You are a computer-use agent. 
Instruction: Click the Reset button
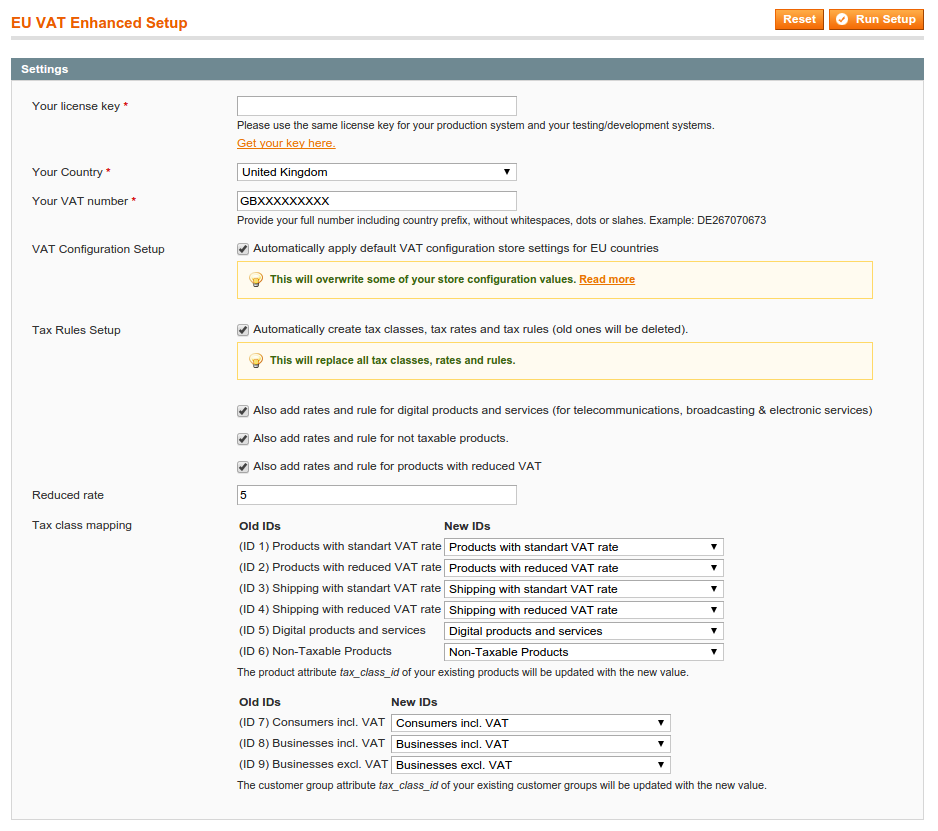[799, 19]
